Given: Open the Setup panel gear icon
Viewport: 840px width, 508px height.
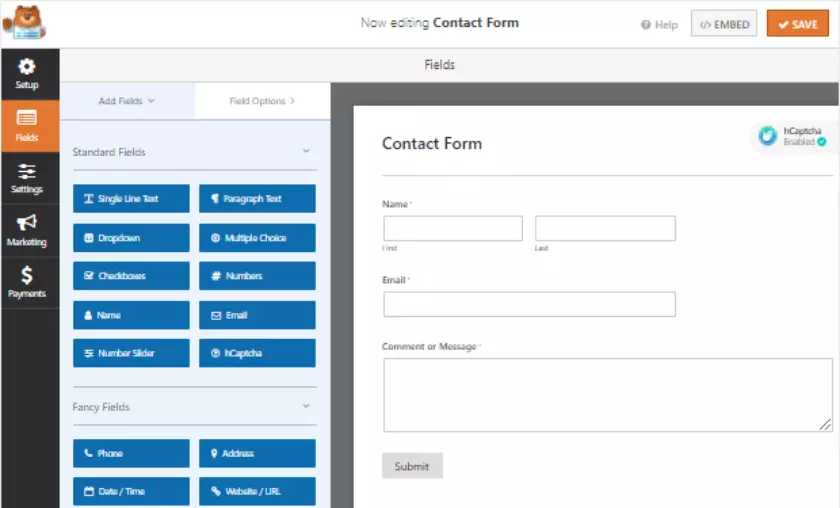Looking at the screenshot, I should pyautogui.click(x=27, y=67).
